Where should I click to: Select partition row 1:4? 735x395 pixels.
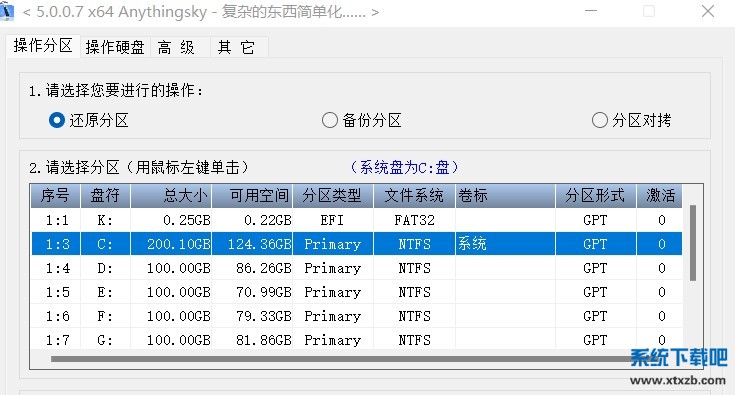[x=356, y=268]
